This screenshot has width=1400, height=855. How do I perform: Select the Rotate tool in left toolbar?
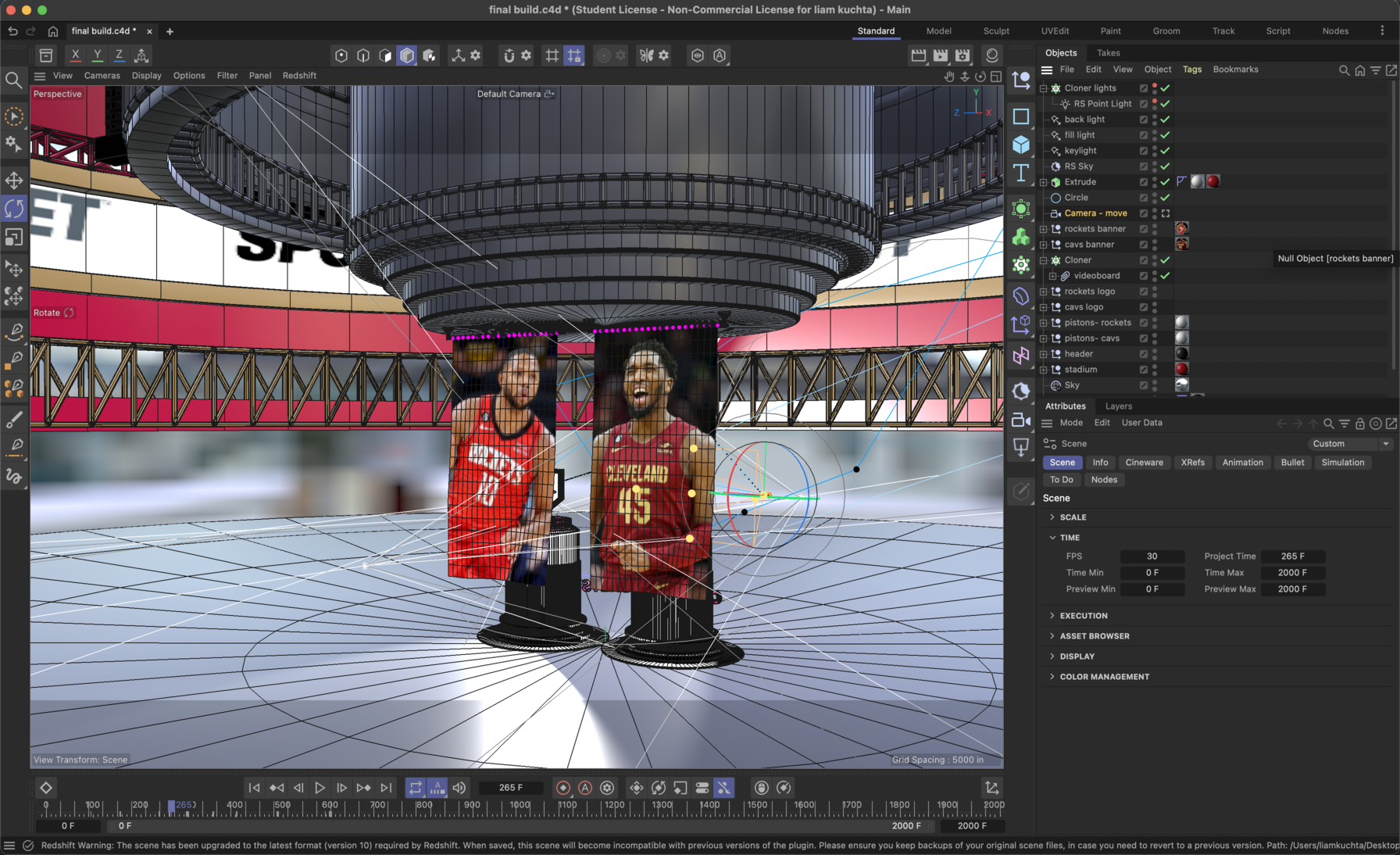point(14,209)
